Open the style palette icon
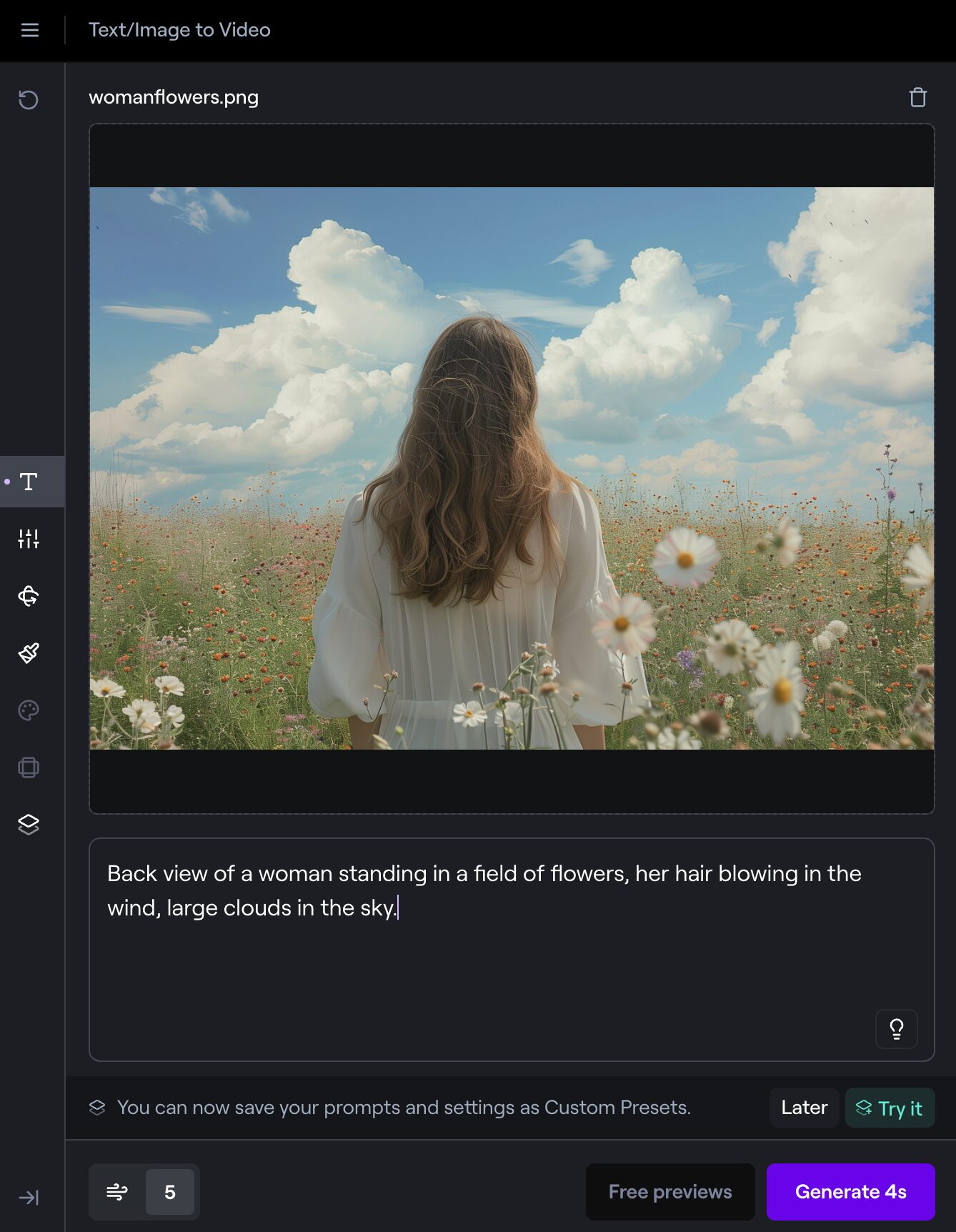Screen dimensions: 956x1232 point(29,710)
